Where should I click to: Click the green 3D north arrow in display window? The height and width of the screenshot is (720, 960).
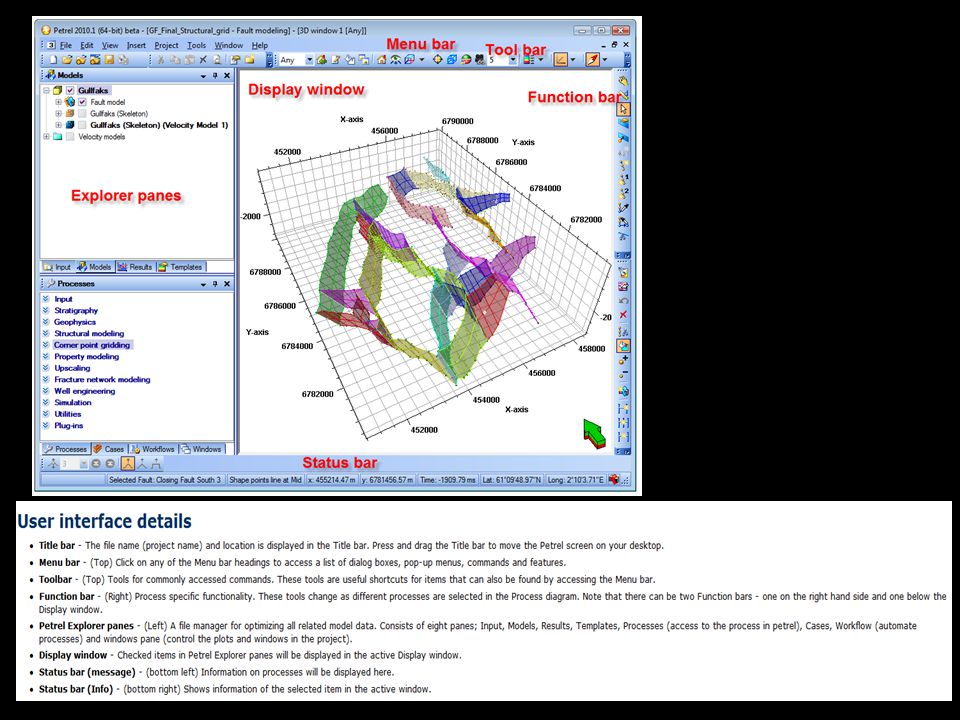(x=593, y=433)
